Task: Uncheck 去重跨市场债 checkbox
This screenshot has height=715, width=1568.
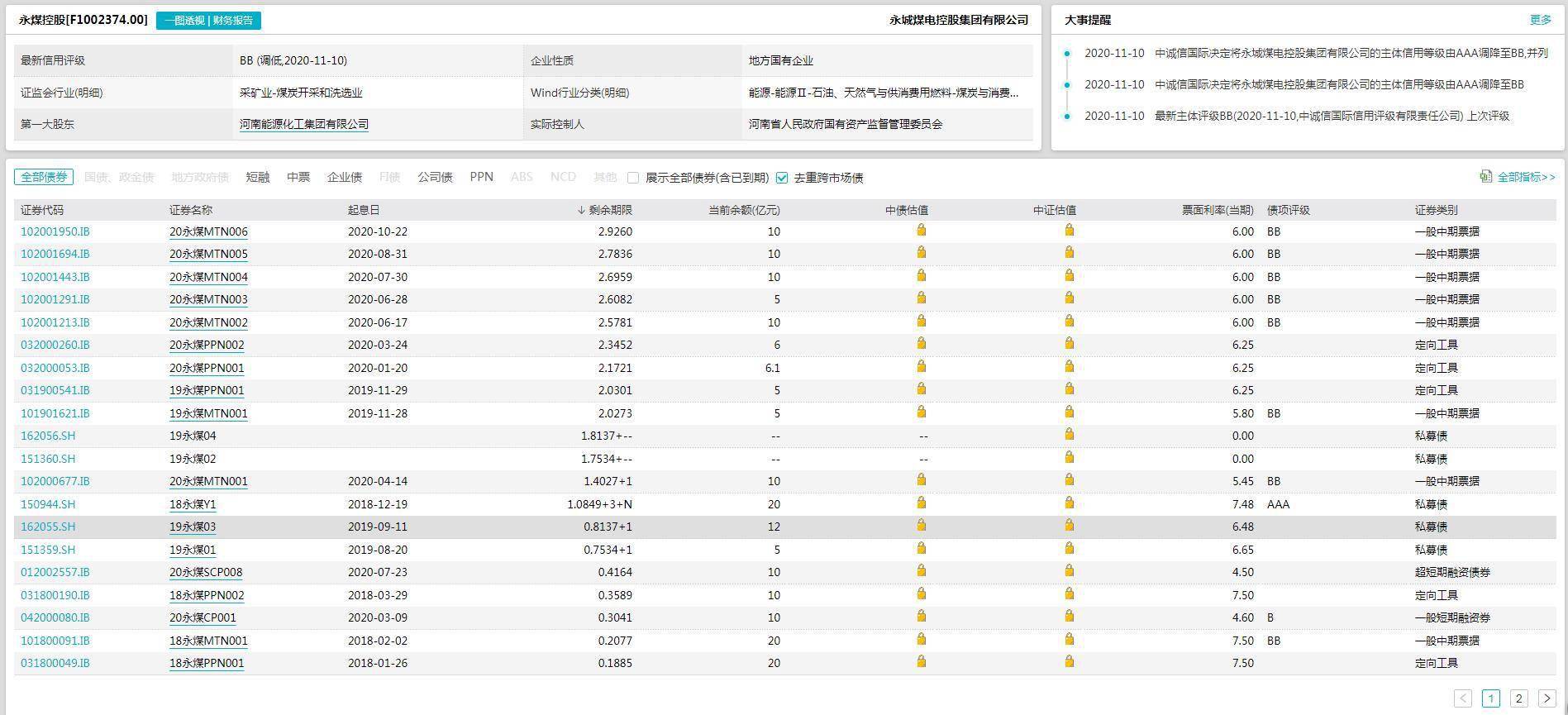Action: tap(782, 178)
